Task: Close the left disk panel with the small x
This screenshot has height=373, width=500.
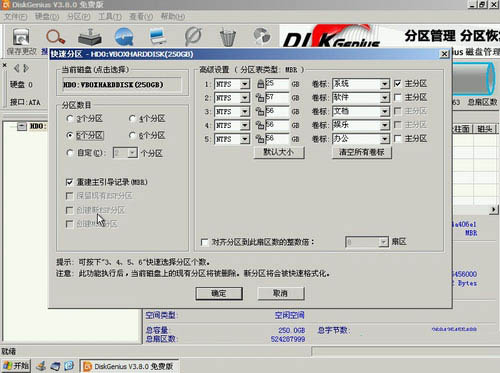Action: pyautogui.click(x=5, y=65)
